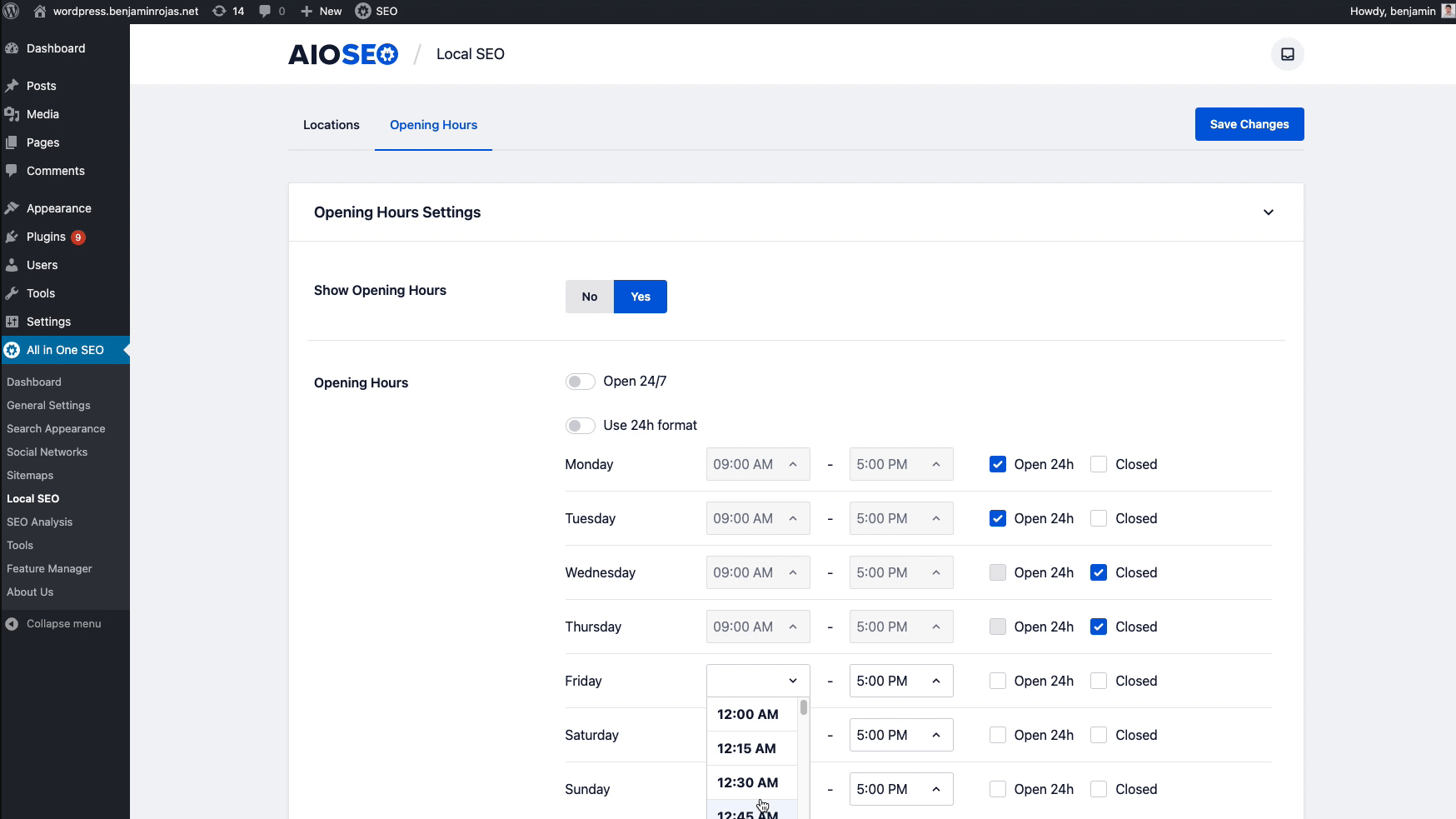Click the comments bubble icon in admin bar
Viewport: 1456px width, 819px height.
point(265,11)
